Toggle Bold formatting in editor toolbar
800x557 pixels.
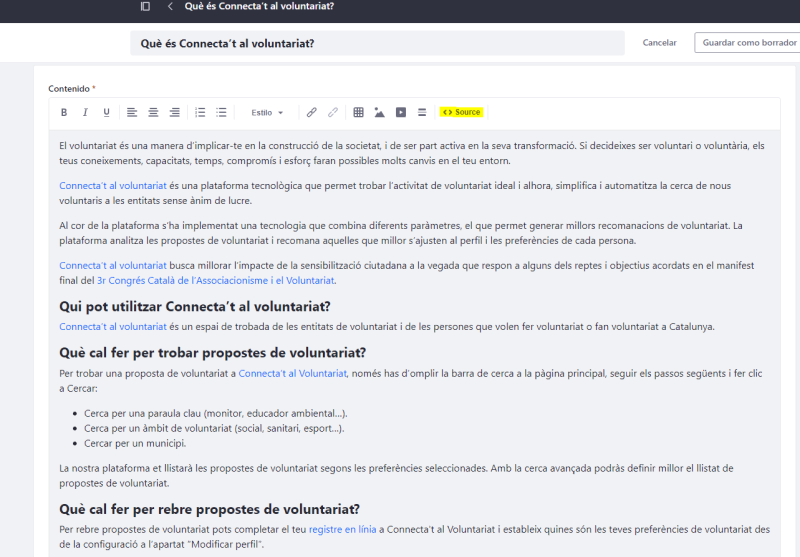tap(64, 112)
